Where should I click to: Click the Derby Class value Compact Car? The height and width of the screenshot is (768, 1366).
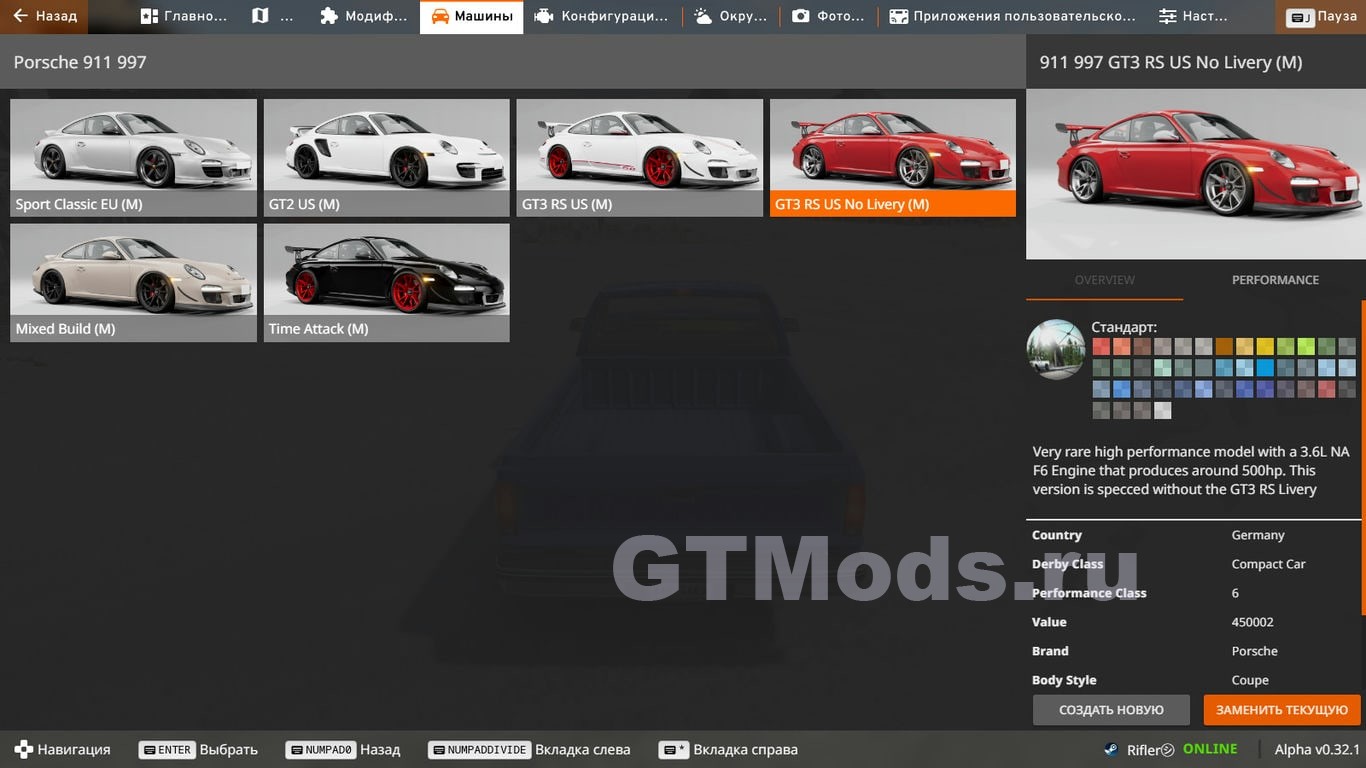[1268, 564]
